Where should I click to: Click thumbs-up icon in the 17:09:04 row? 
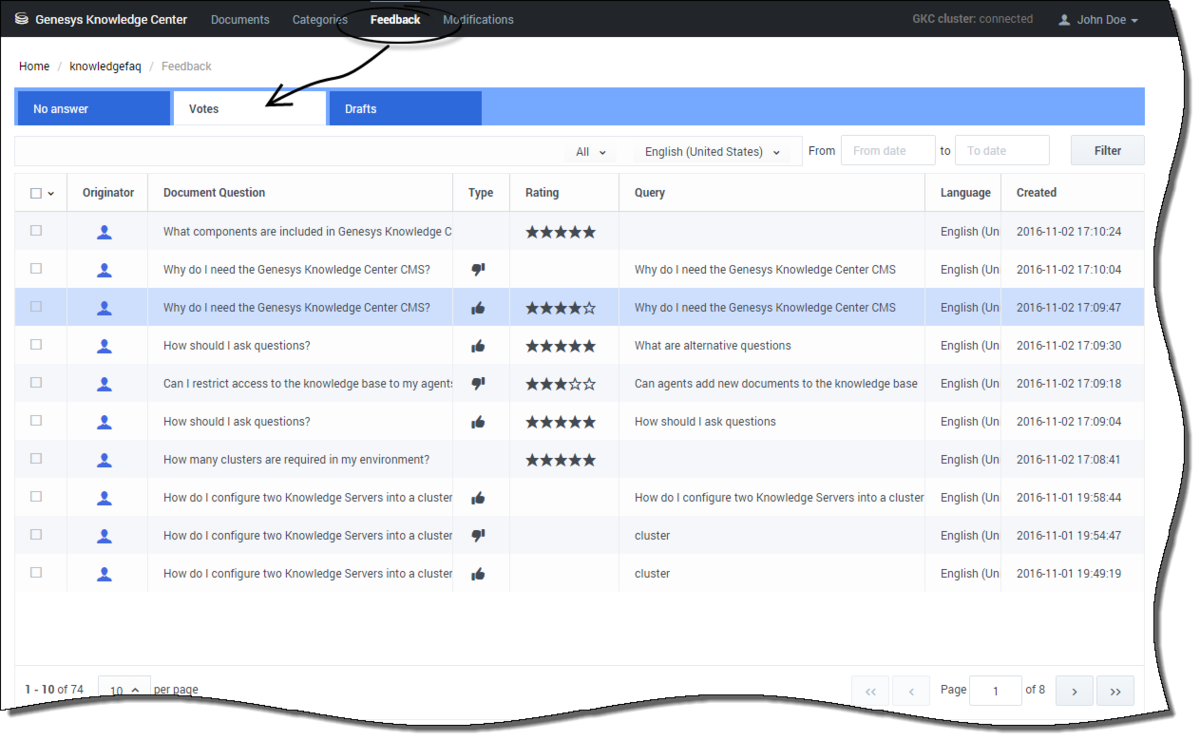478,422
